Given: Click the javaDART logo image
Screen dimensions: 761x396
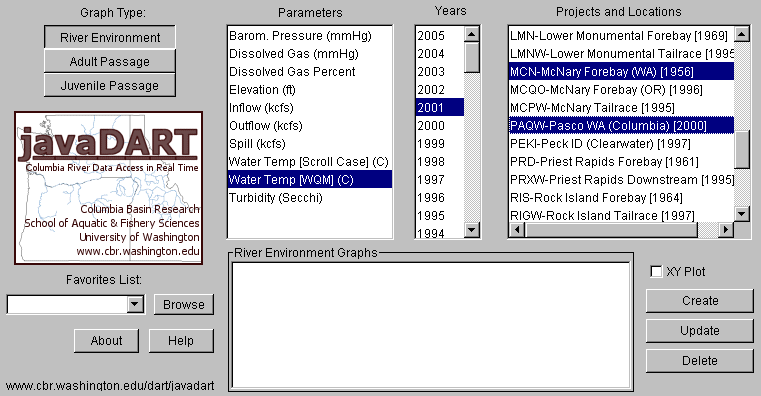Looking at the screenshot, I should [x=109, y=188].
